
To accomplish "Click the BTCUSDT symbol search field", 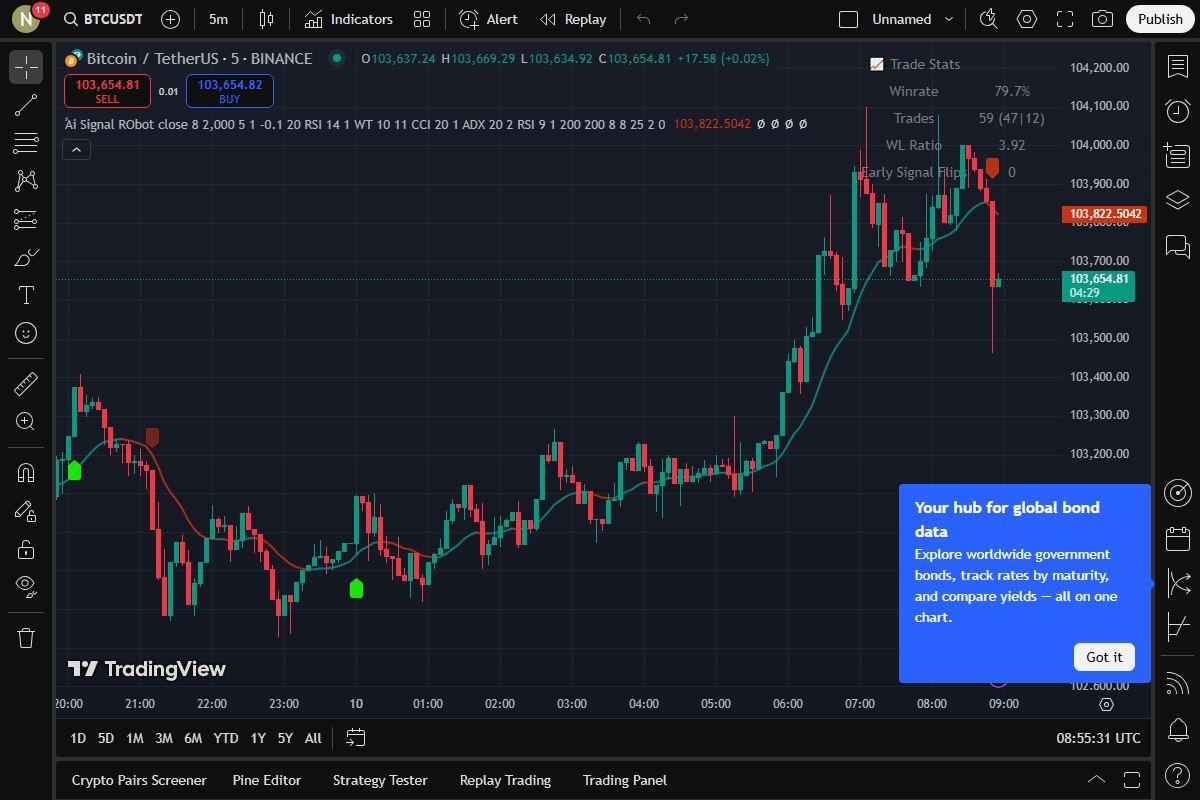I will click(x=103, y=19).
